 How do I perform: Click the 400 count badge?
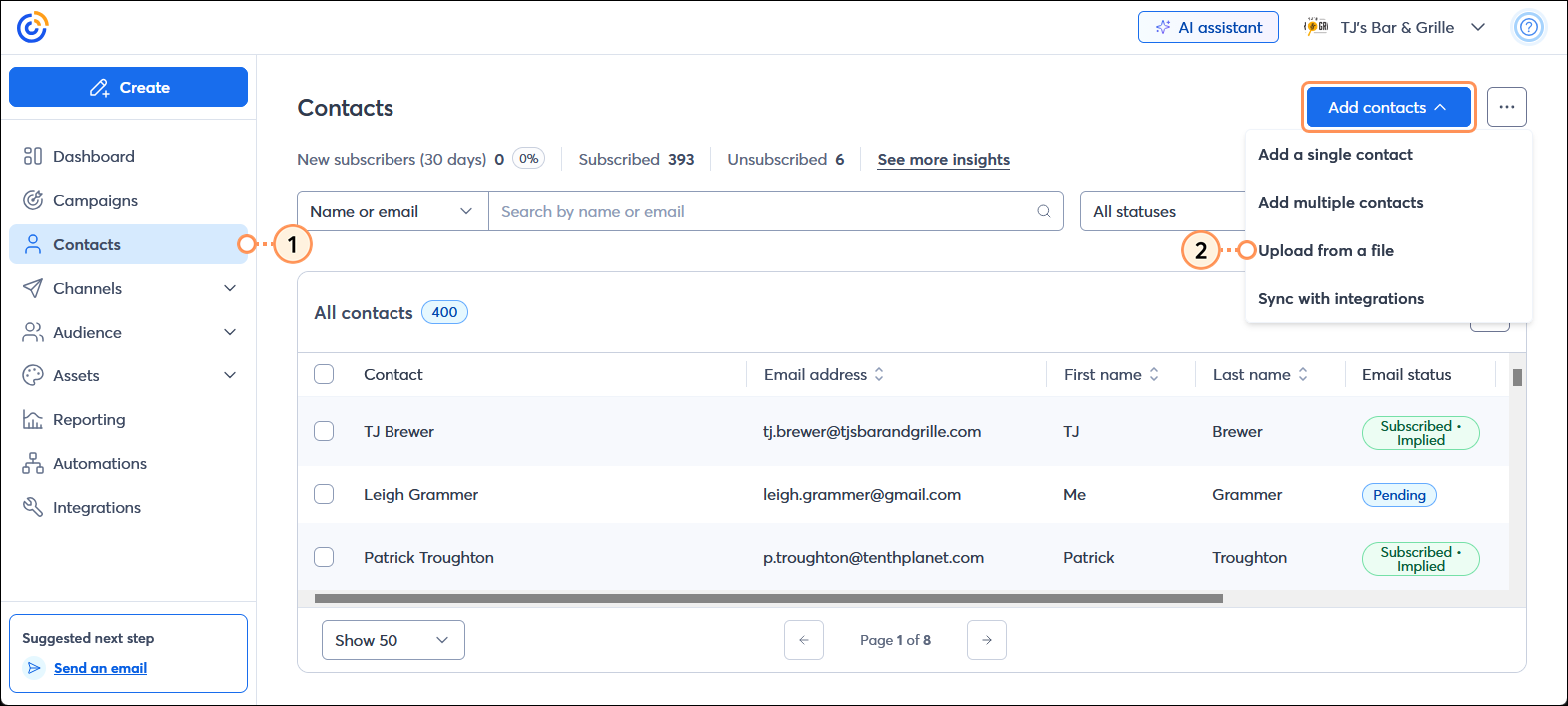444,312
